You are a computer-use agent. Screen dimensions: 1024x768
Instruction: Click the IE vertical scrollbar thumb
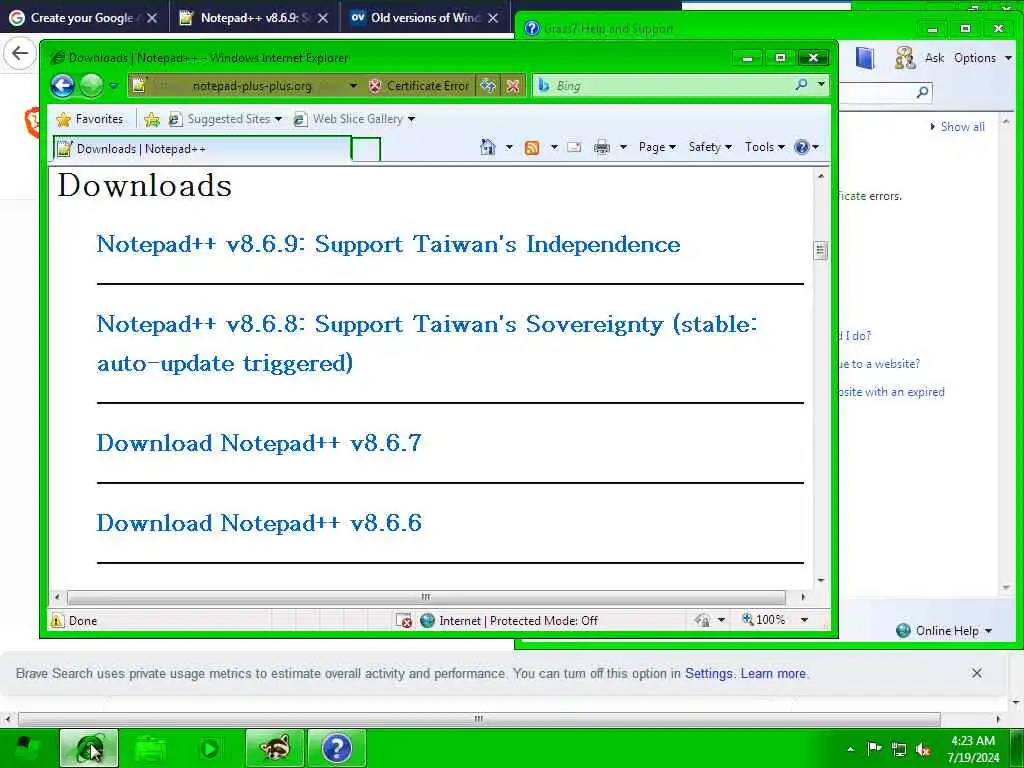(x=821, y=251)
